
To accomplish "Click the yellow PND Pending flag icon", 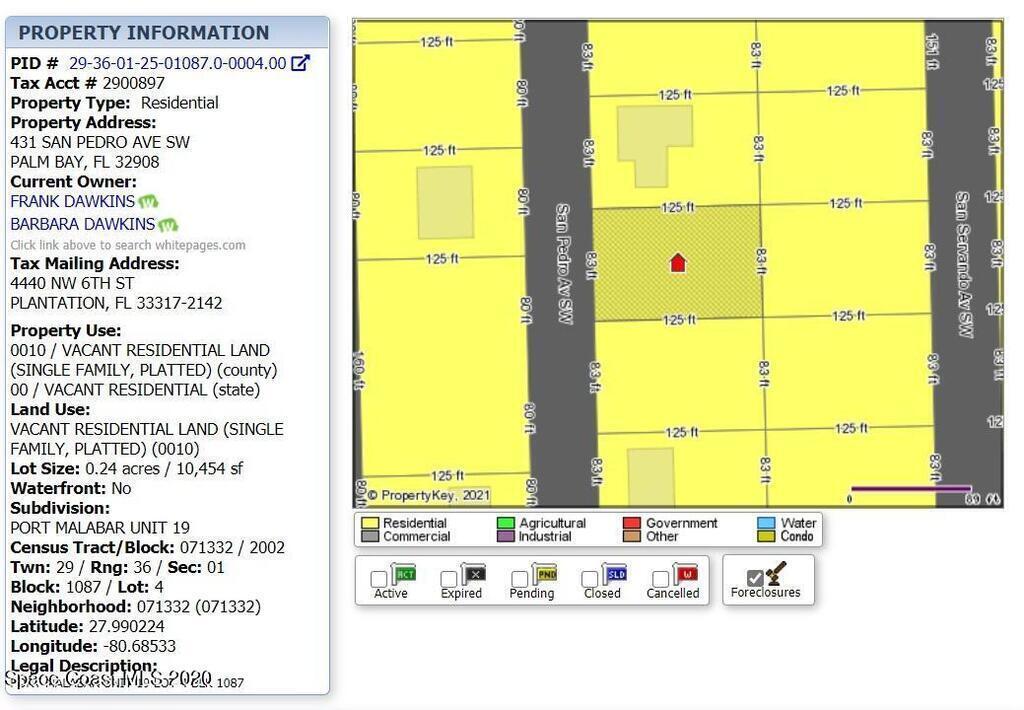I will pos(545,574).
